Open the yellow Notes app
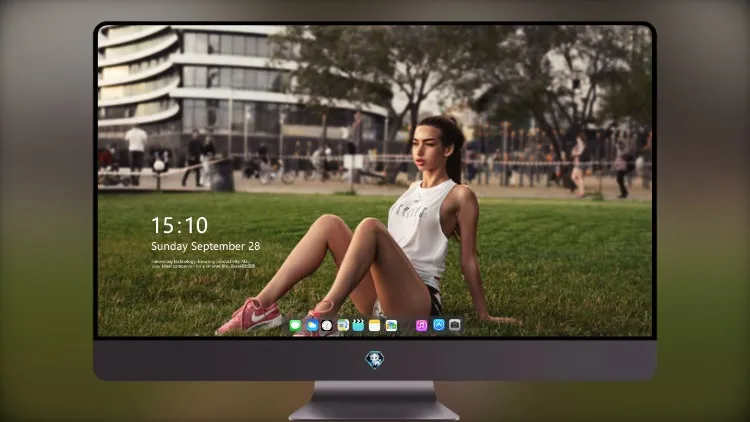Viewport: 750px width, 422px height. point(375,326)
